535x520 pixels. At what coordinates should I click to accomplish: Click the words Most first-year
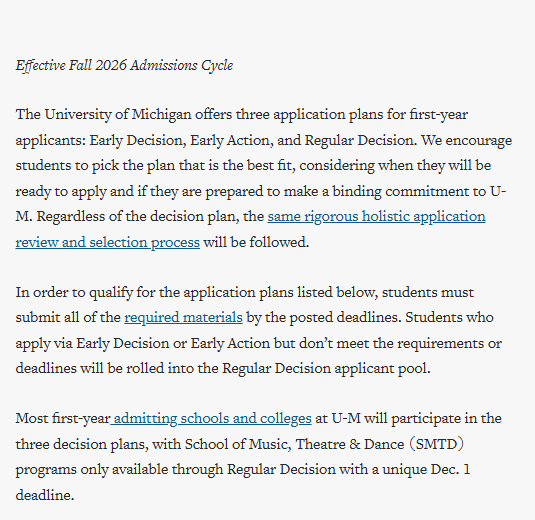(x=63, y=419)
